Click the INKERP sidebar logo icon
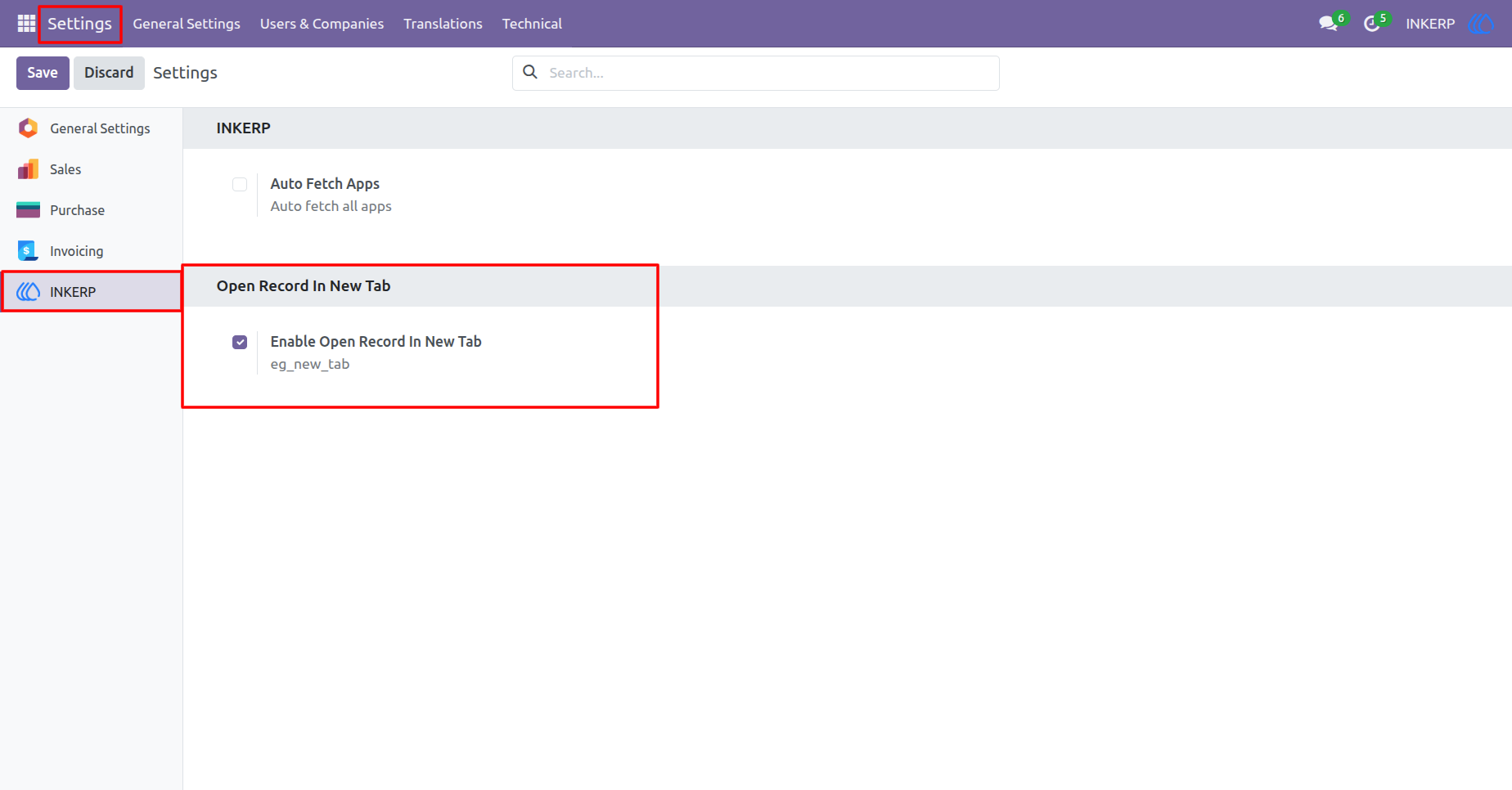 click(29, 292)
